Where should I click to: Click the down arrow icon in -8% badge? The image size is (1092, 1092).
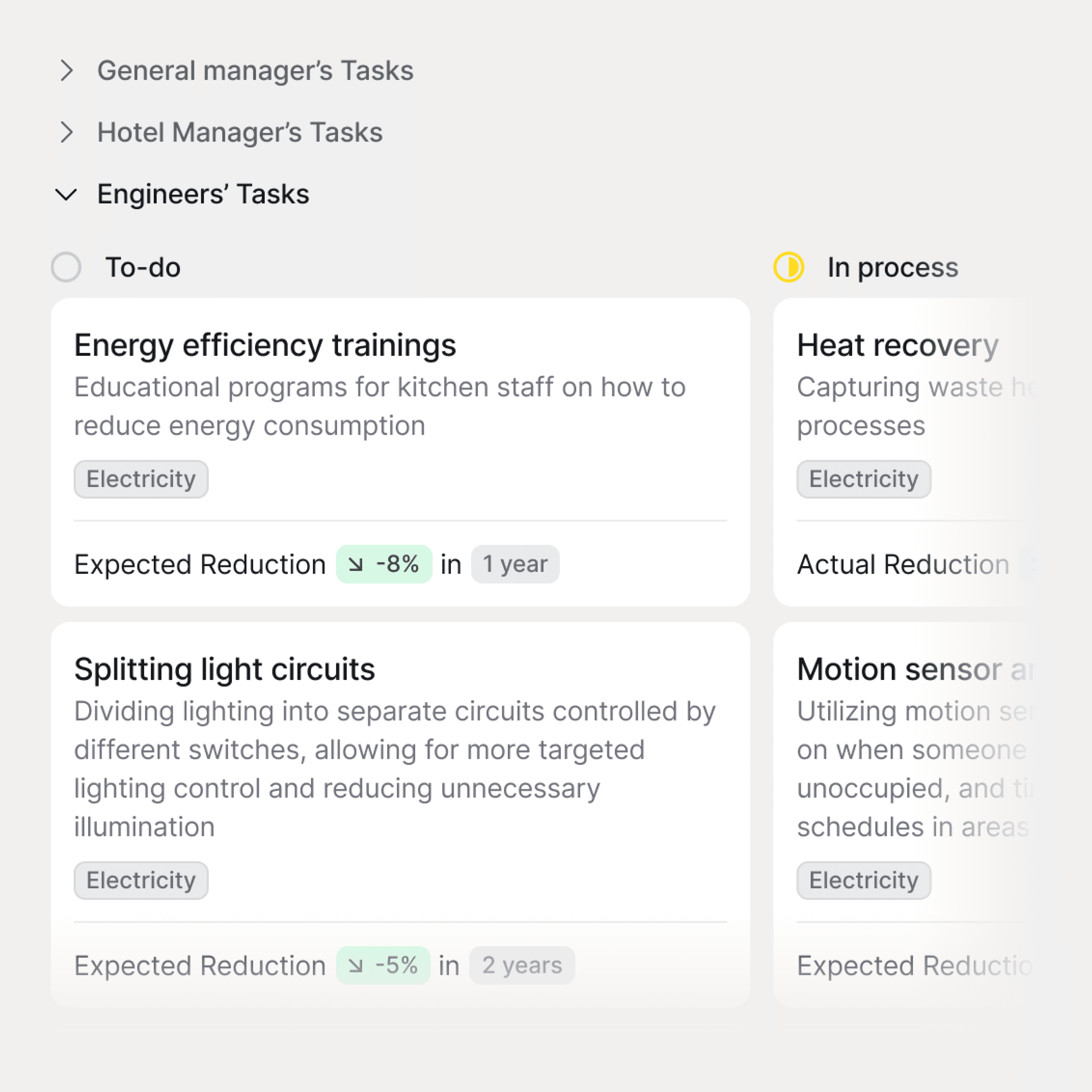click(x=356, y=565)
